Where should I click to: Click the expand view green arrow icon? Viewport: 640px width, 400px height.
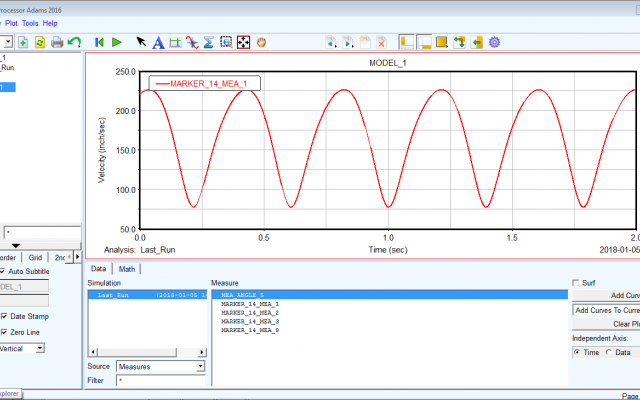pyautogui.click(x=476, y=42)
